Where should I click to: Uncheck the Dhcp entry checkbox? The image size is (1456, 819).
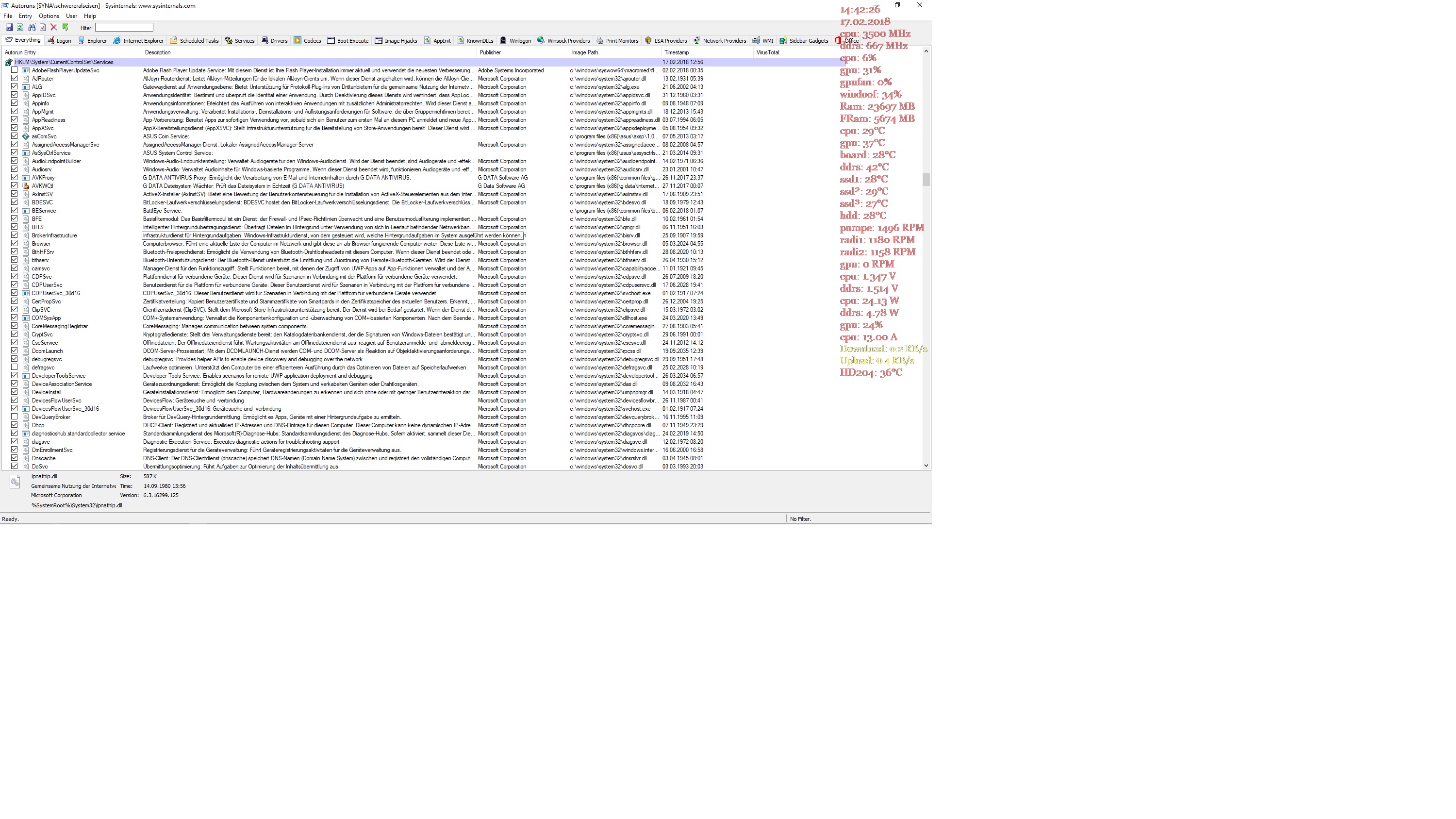tap(15, 425)
